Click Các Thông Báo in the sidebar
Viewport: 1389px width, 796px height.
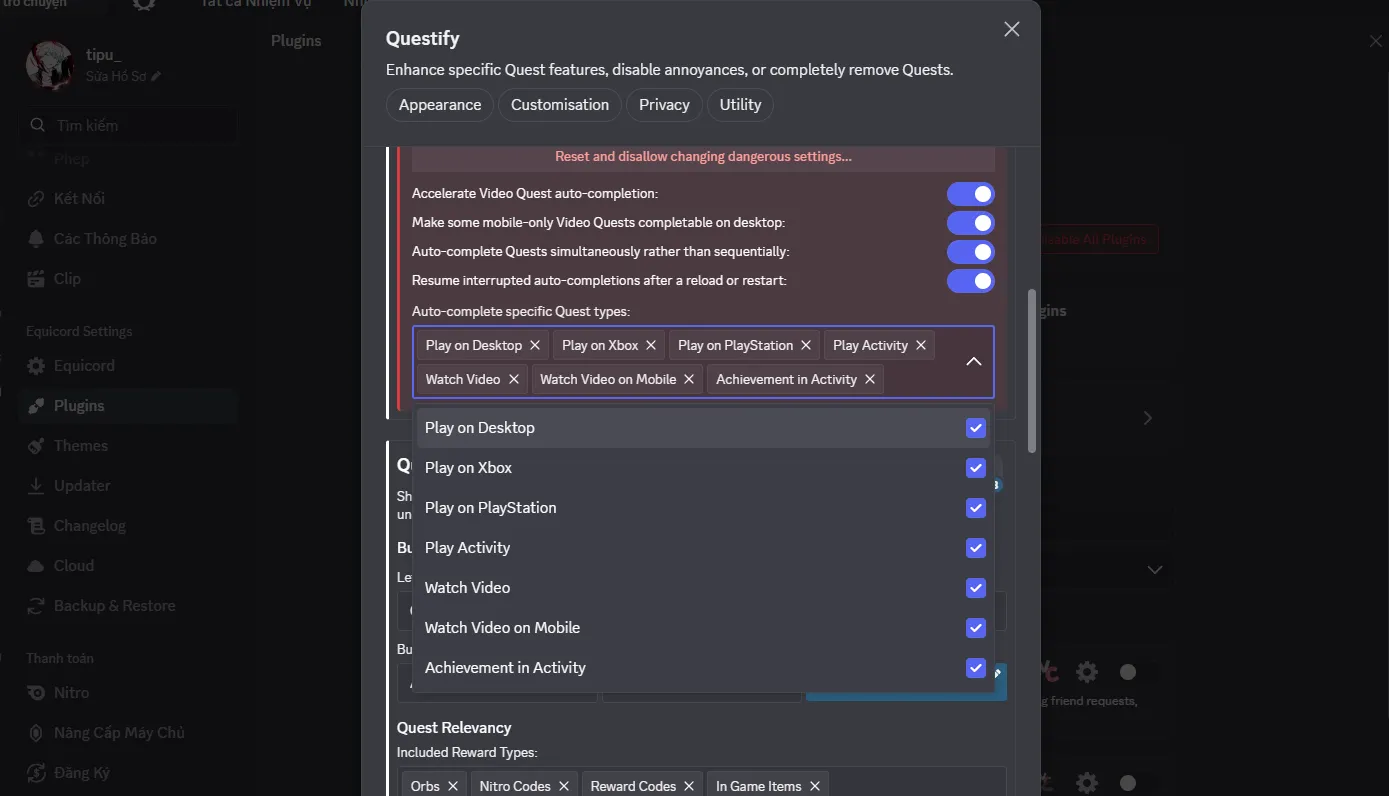(128, 238)
